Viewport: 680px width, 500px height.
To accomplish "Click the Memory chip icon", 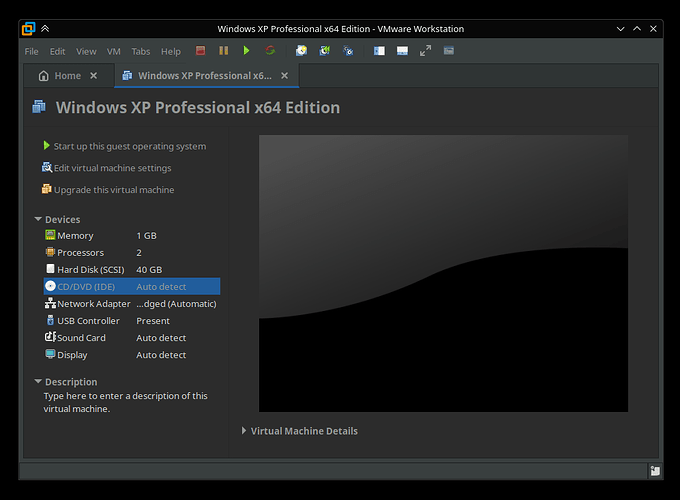I will (50, 235).
